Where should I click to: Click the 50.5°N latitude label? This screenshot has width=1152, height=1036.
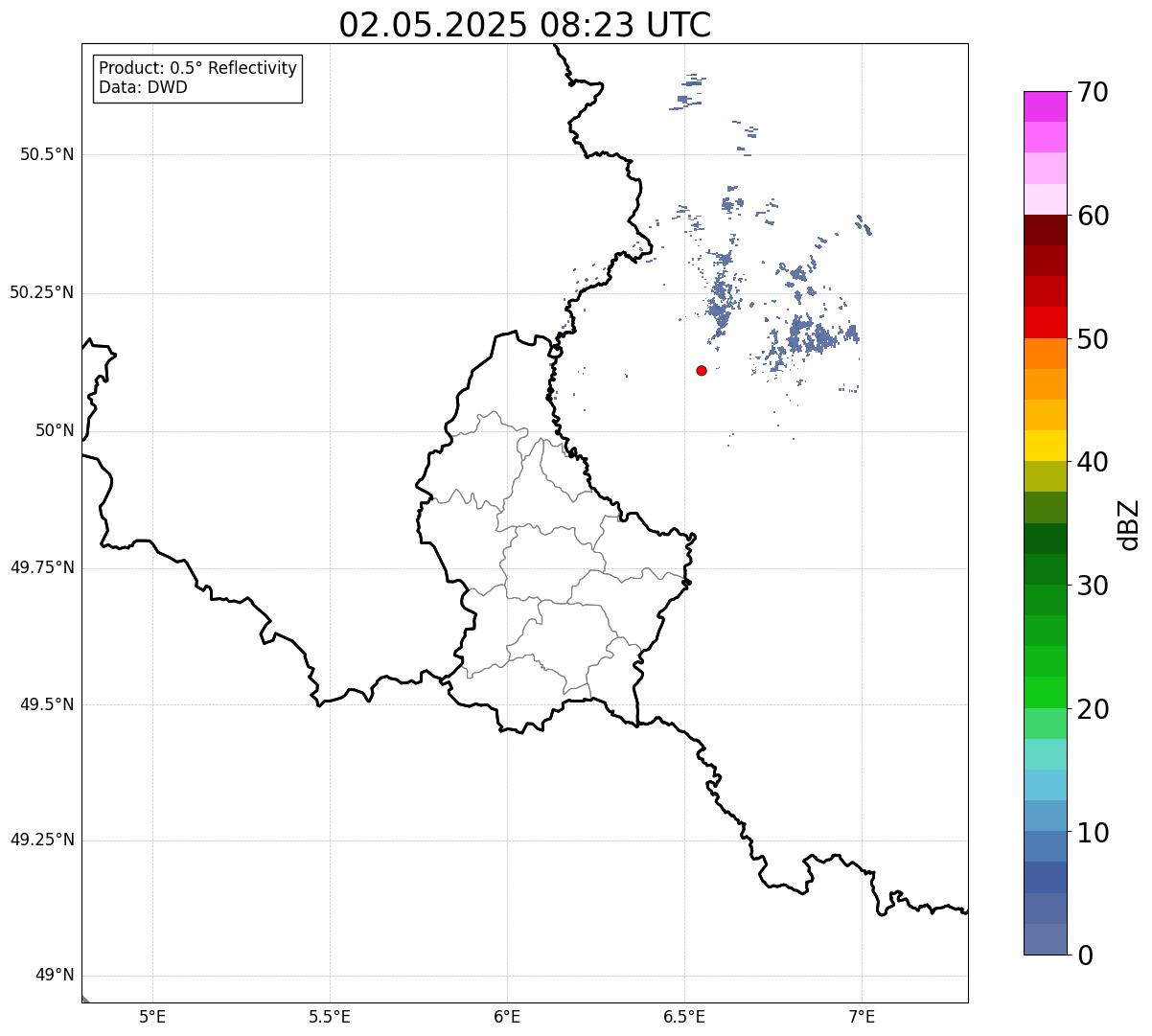tap(47, 154)
